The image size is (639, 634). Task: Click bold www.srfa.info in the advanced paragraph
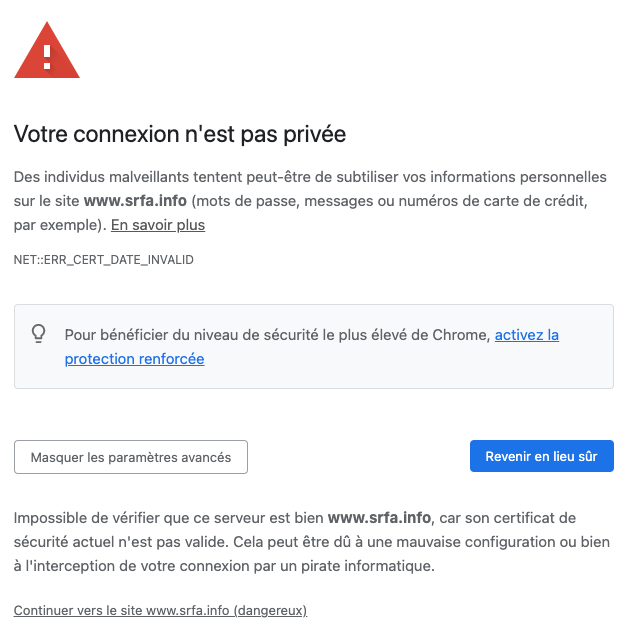379,518
